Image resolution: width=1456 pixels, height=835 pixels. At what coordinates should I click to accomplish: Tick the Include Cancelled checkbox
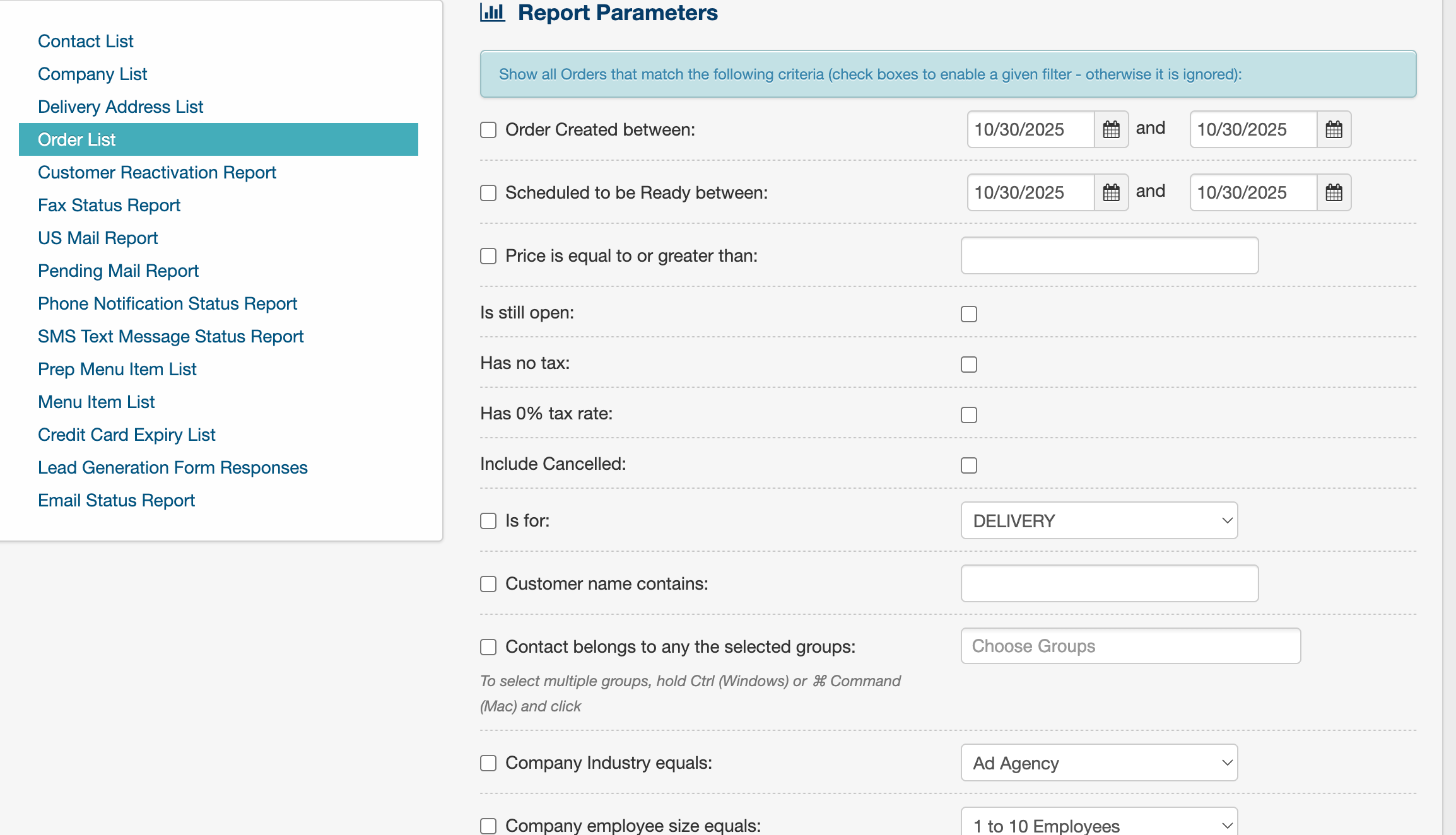pos(969,465)
